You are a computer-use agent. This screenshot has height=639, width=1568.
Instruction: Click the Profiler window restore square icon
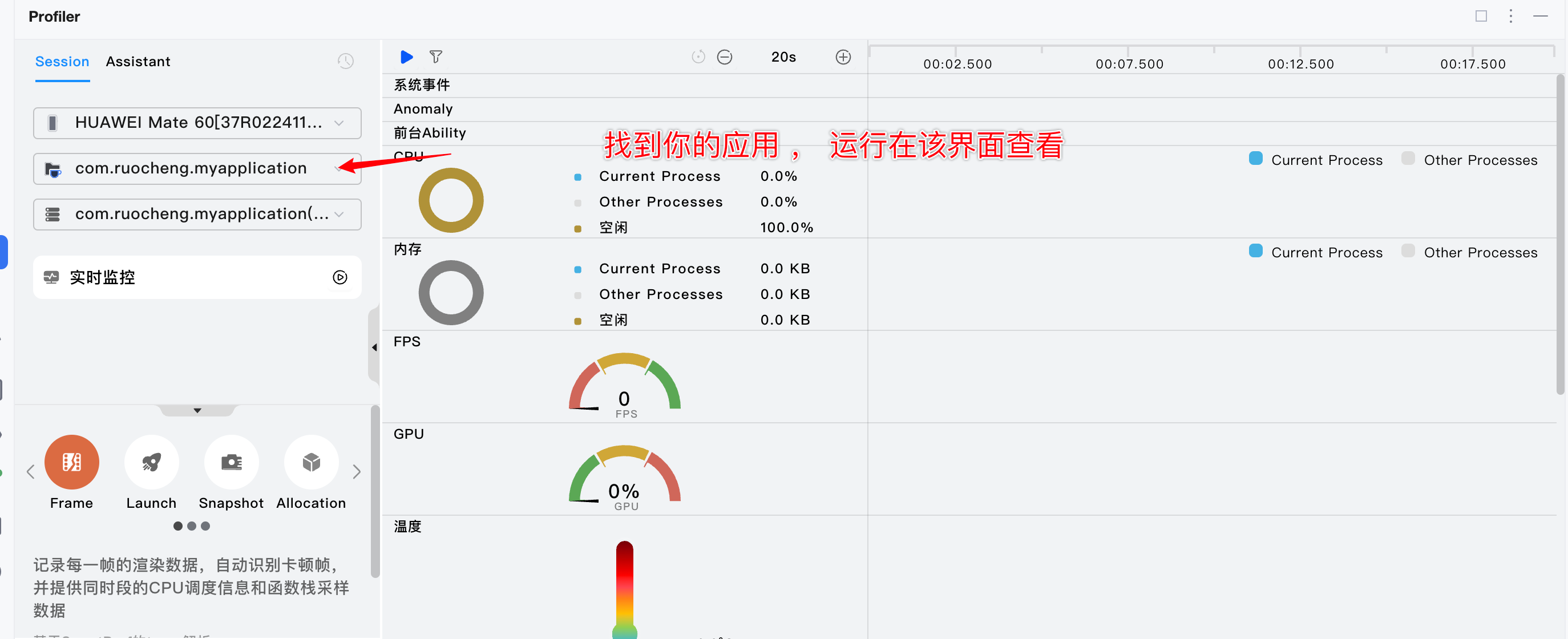click(x=1481, y=16)
